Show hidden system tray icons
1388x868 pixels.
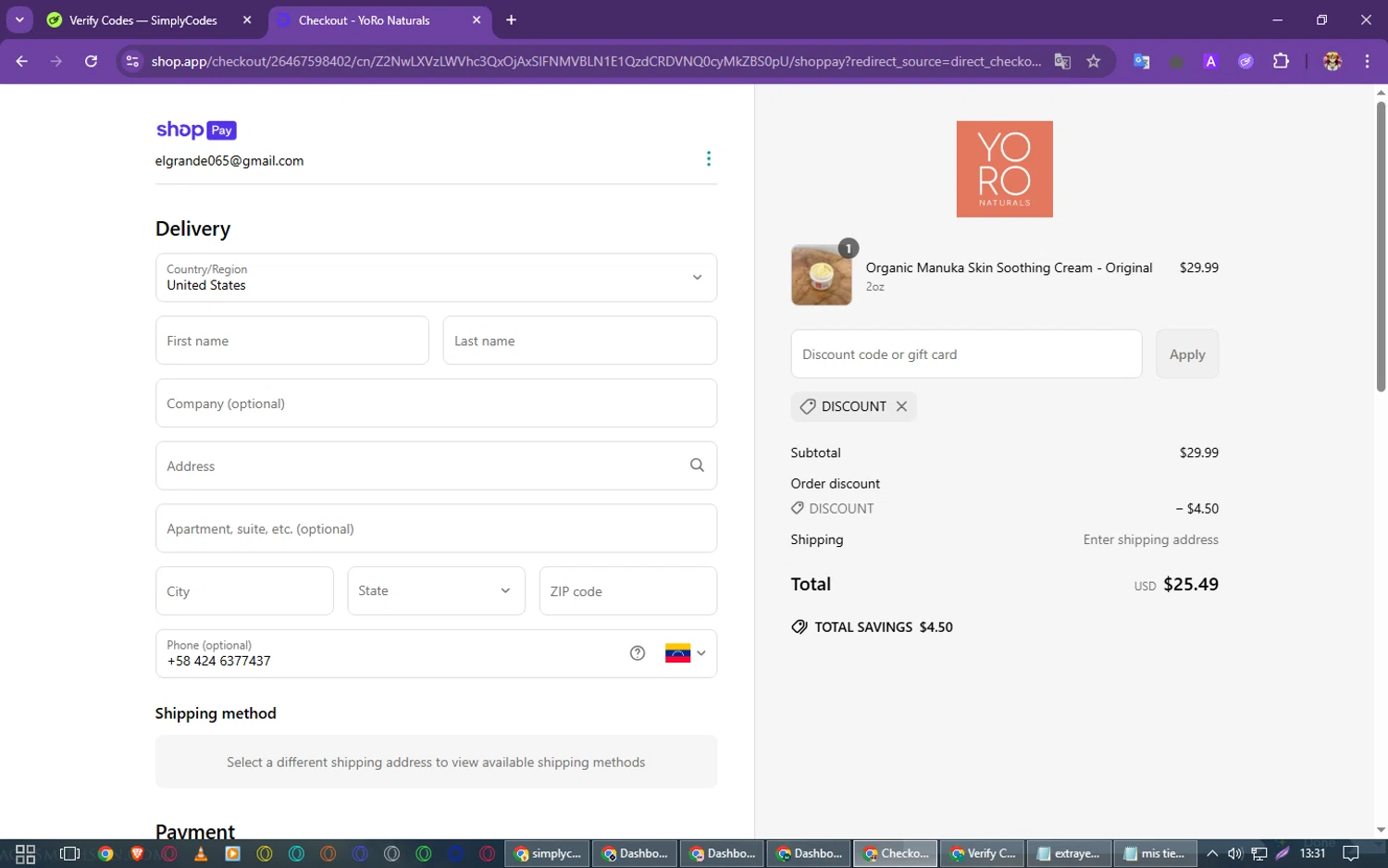(1212, 853)
